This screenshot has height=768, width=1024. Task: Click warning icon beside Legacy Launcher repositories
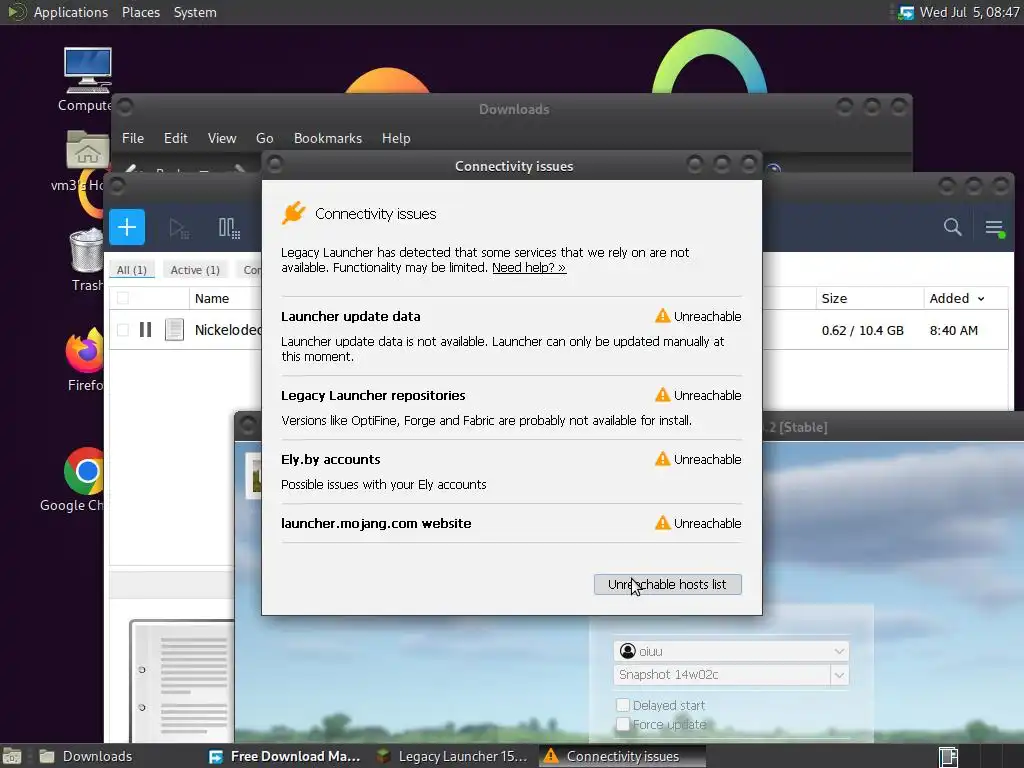click(x=662, y=395)
